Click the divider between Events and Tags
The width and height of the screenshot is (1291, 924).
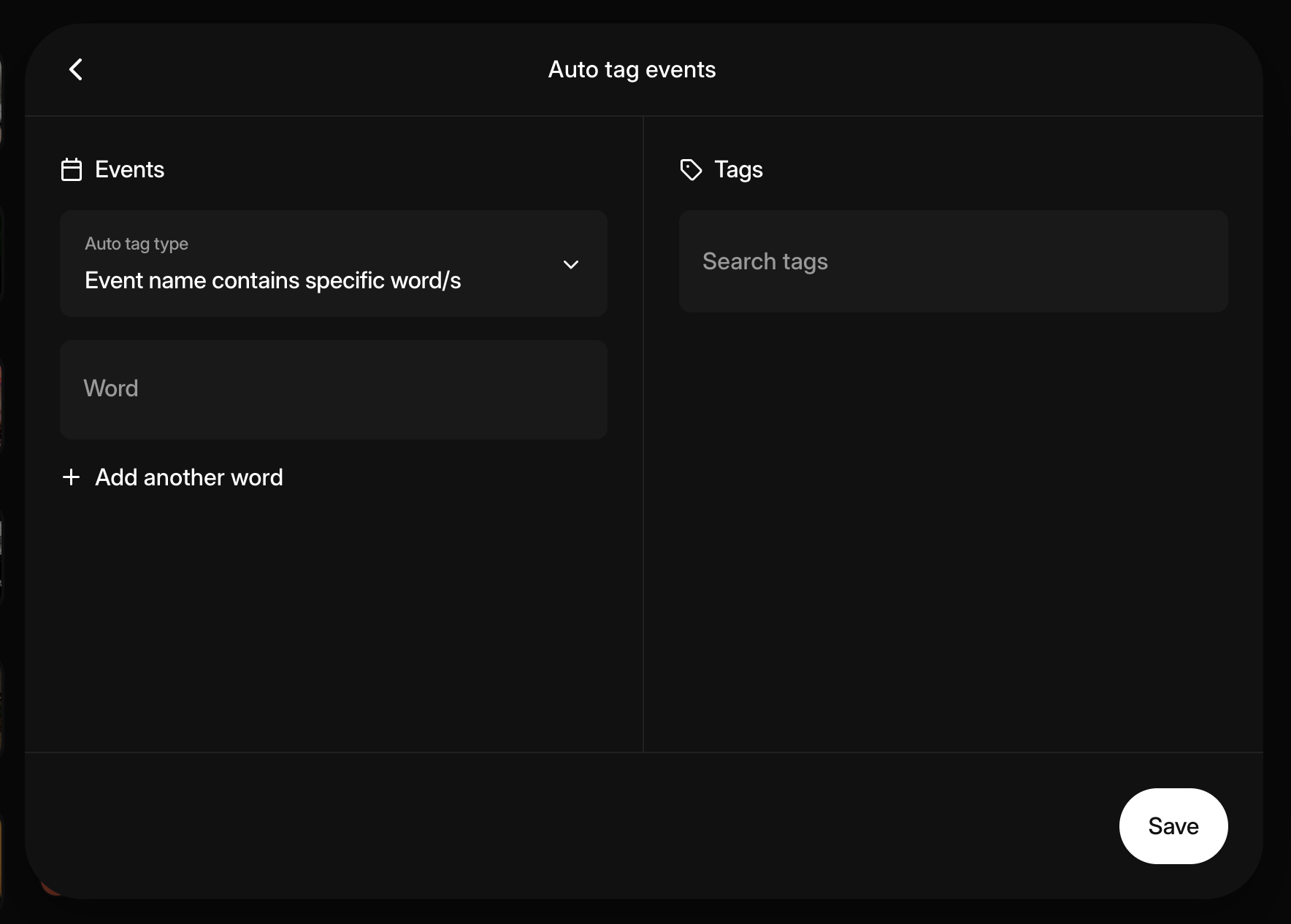pos(643,438)
